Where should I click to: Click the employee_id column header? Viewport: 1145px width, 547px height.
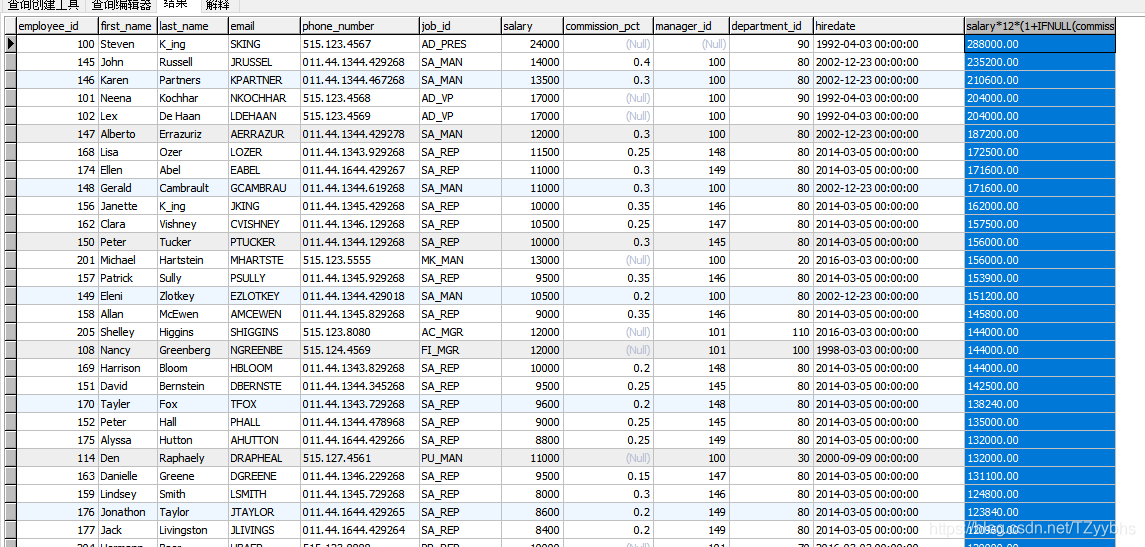57,26
